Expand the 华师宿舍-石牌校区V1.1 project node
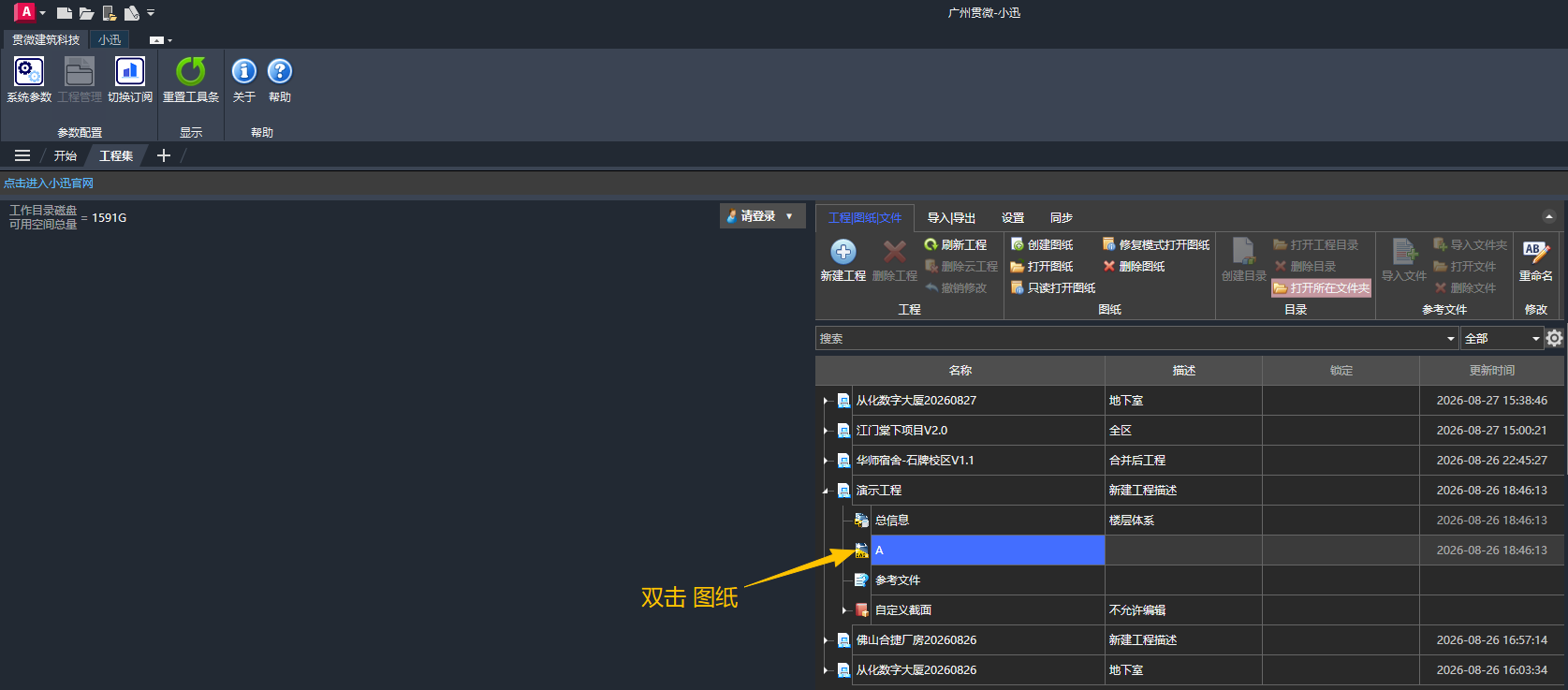The width and height of the screenshot is (1568, 690). pos(826,461)
